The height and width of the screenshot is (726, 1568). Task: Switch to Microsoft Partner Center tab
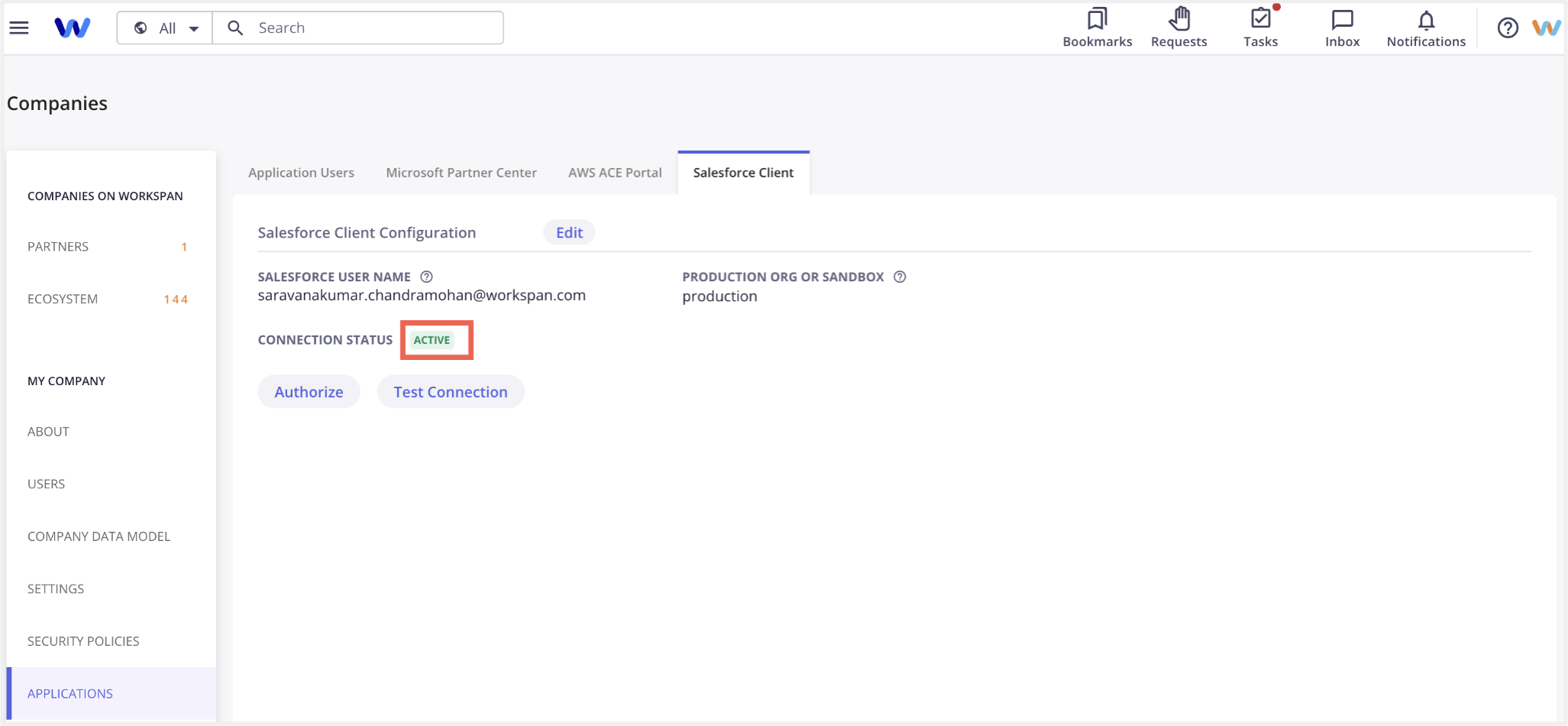click(x=461, y=173)
